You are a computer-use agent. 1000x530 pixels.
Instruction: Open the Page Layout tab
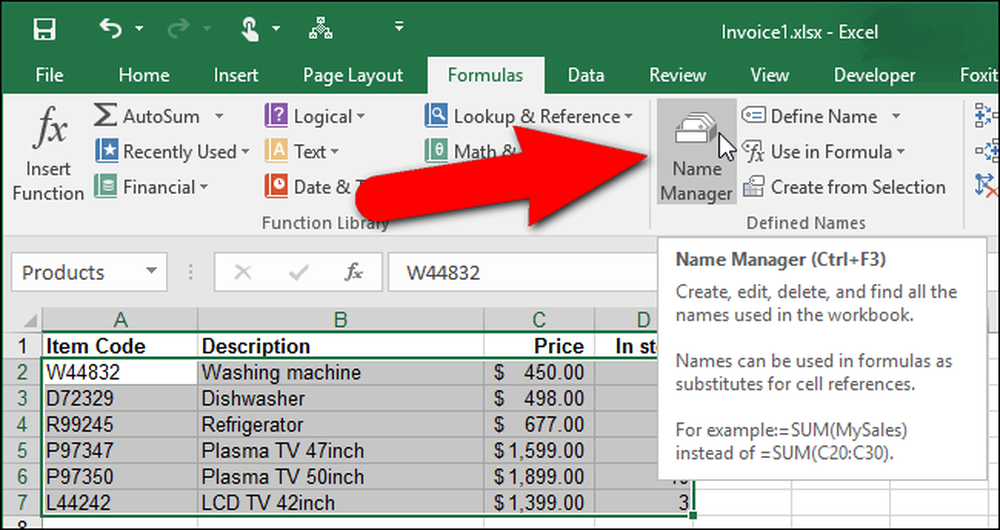click(x=353, y=75)
